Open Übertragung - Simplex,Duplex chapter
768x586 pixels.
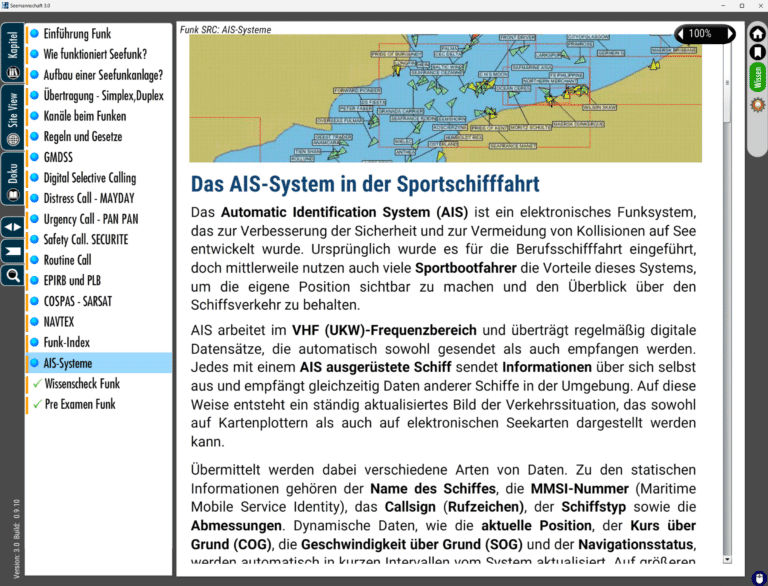(98, 96)
